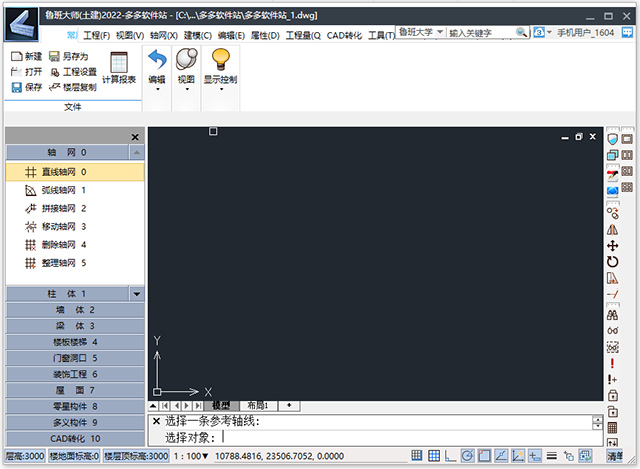This screenshot has width=640, height=469.
Task: Open the 门窗洞口 5 category
Action: pyautogui.click(x=75, y=358)
